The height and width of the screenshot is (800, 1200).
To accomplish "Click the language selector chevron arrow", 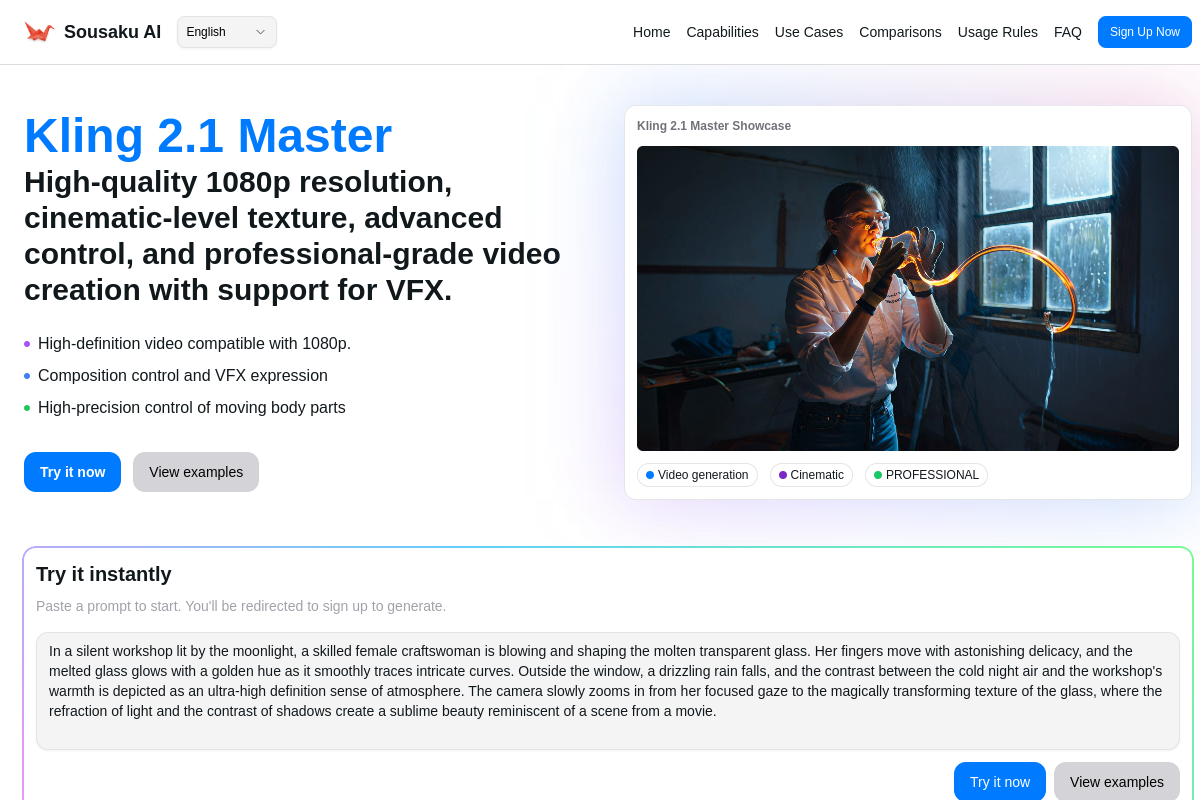I will 260,32.
